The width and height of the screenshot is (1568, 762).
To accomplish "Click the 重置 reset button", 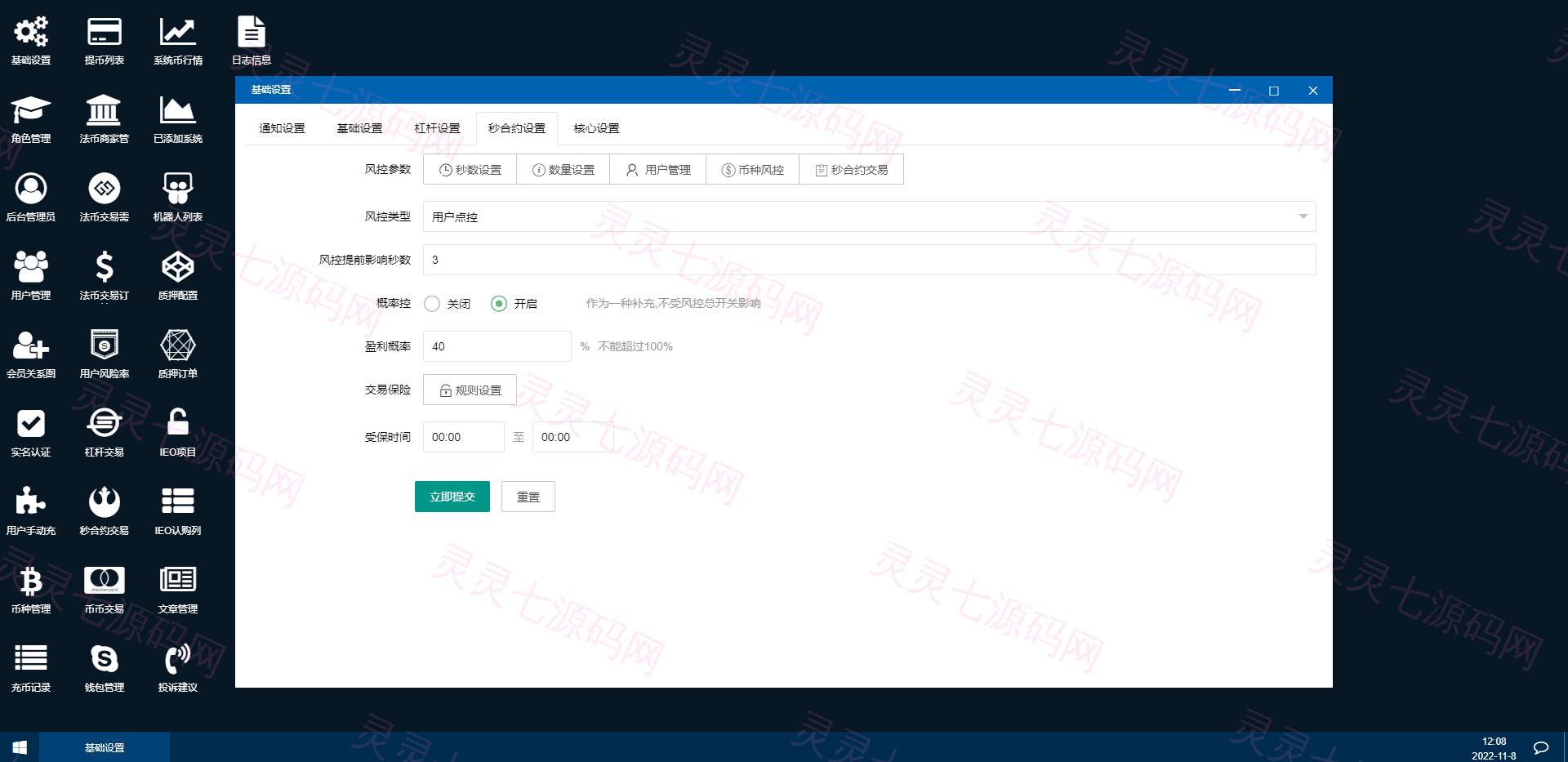I will 528,497.
